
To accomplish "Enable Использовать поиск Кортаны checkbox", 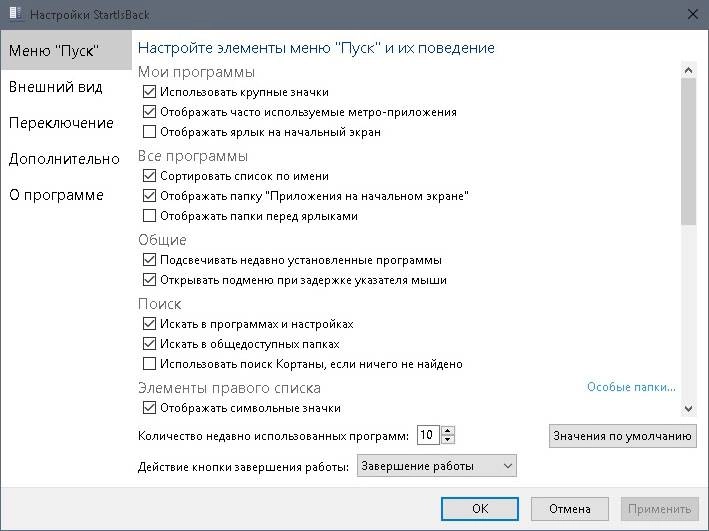I will pyautogui.click(x=149, y=364).
